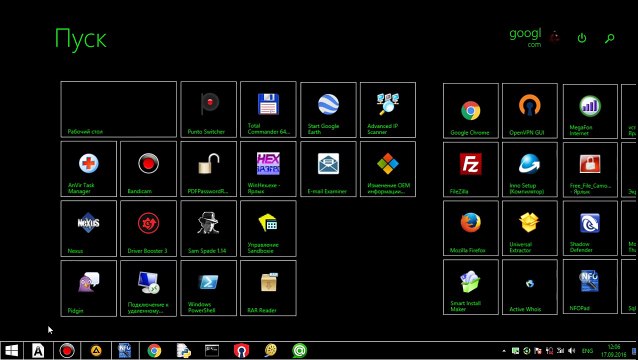Open the red shield keyhole taskbar icon
Screen dimensions: 638x360
pyautogui.click(x=241, y=351)
